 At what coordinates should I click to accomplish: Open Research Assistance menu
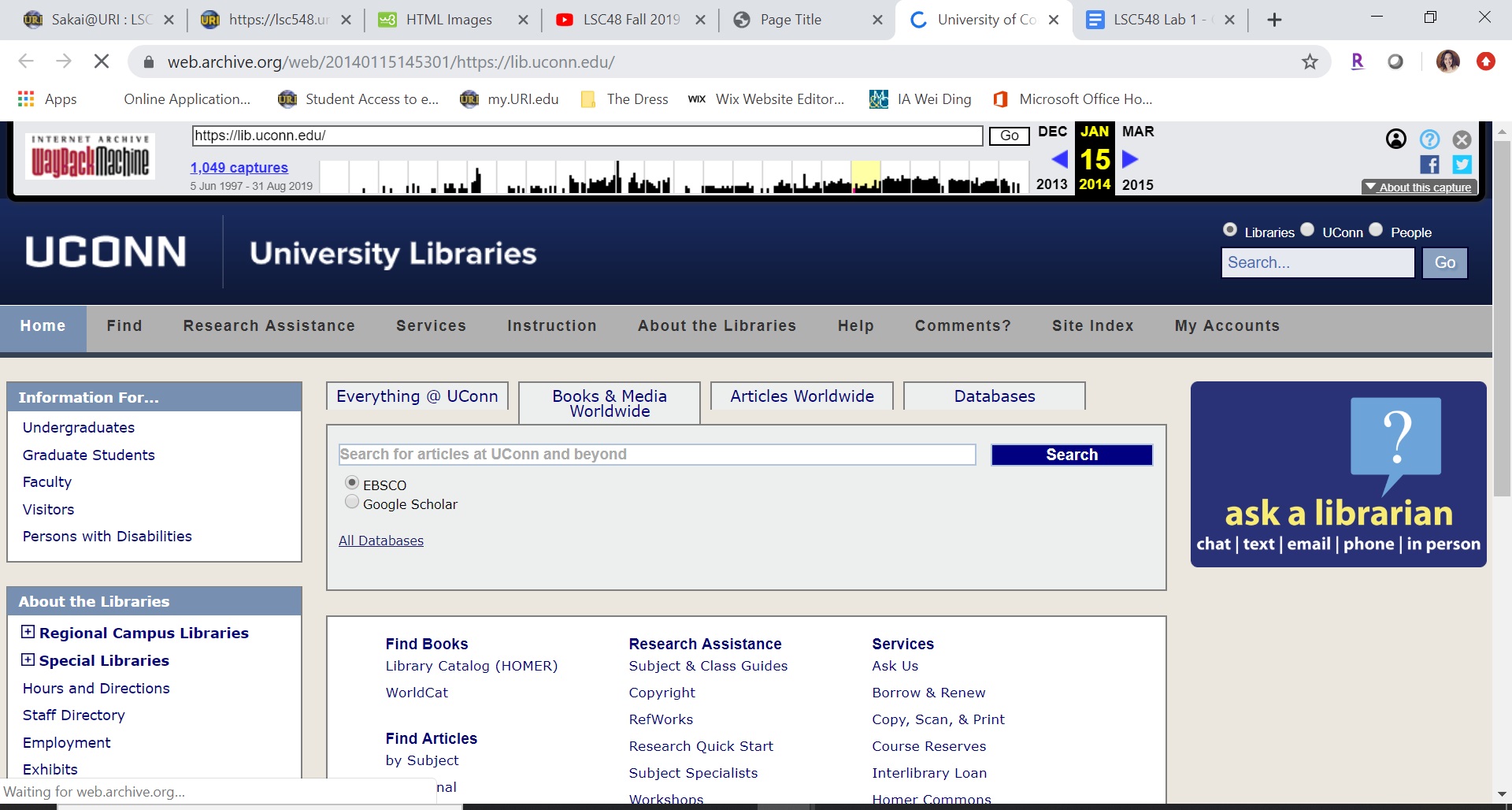pyautogui.click(x=269, y=326)
